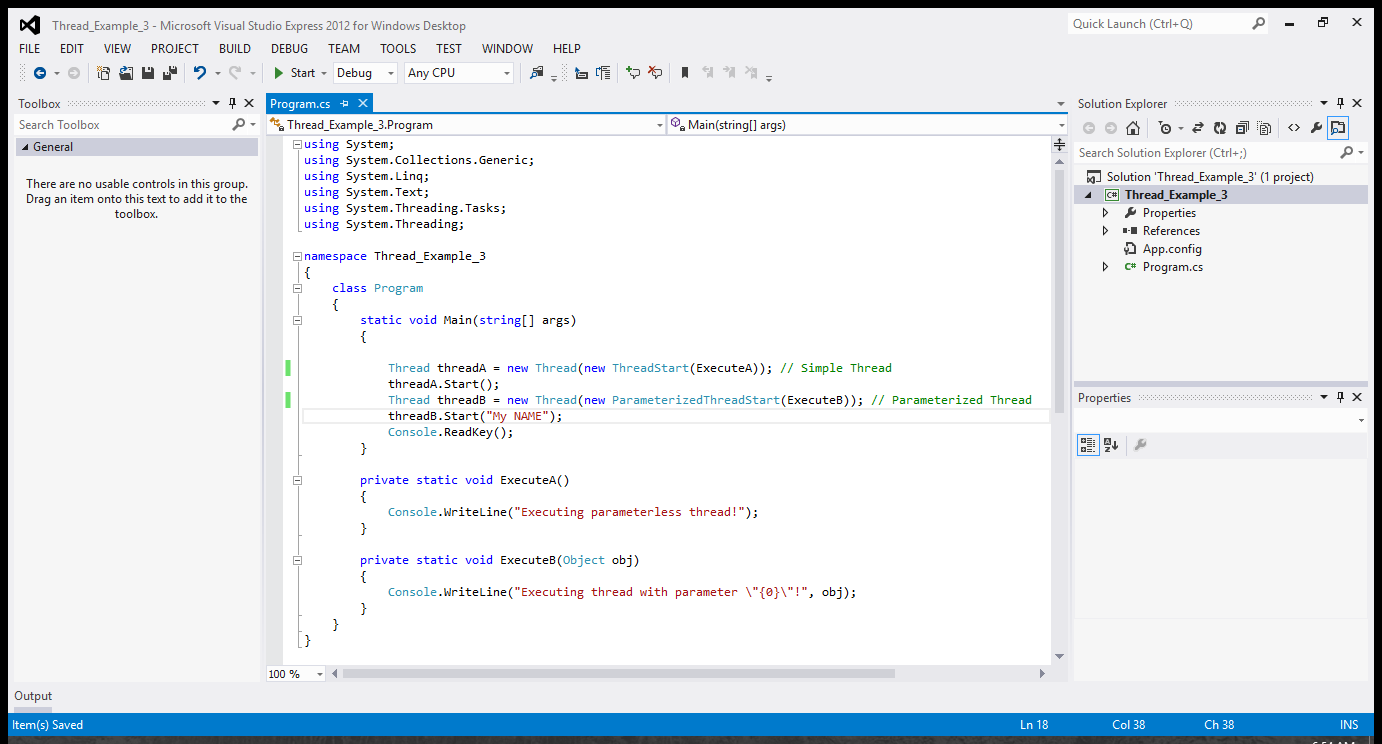Screen dimensions: 1382x744
Task: Close the Program.cs tab
Action: pyautogui.click(x=363, y=103)
